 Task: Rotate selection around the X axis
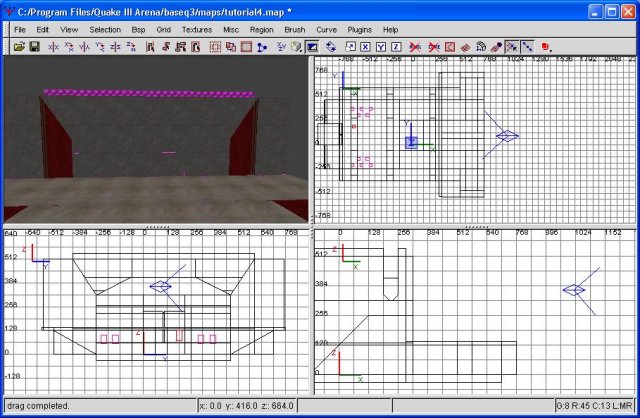click(69, 47)
